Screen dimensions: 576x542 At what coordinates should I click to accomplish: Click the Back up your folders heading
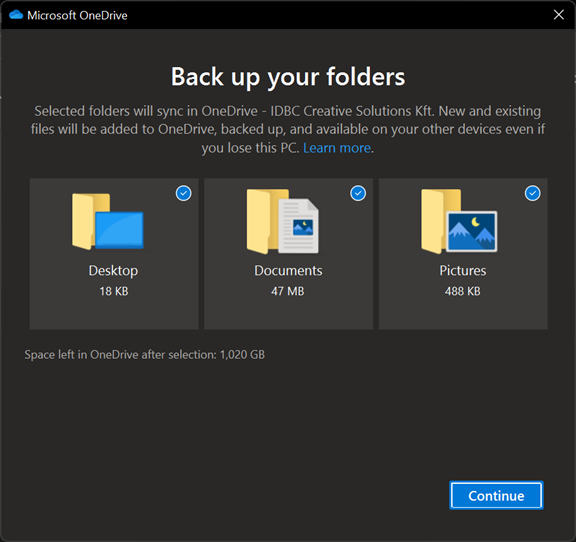tap(288, 77)
